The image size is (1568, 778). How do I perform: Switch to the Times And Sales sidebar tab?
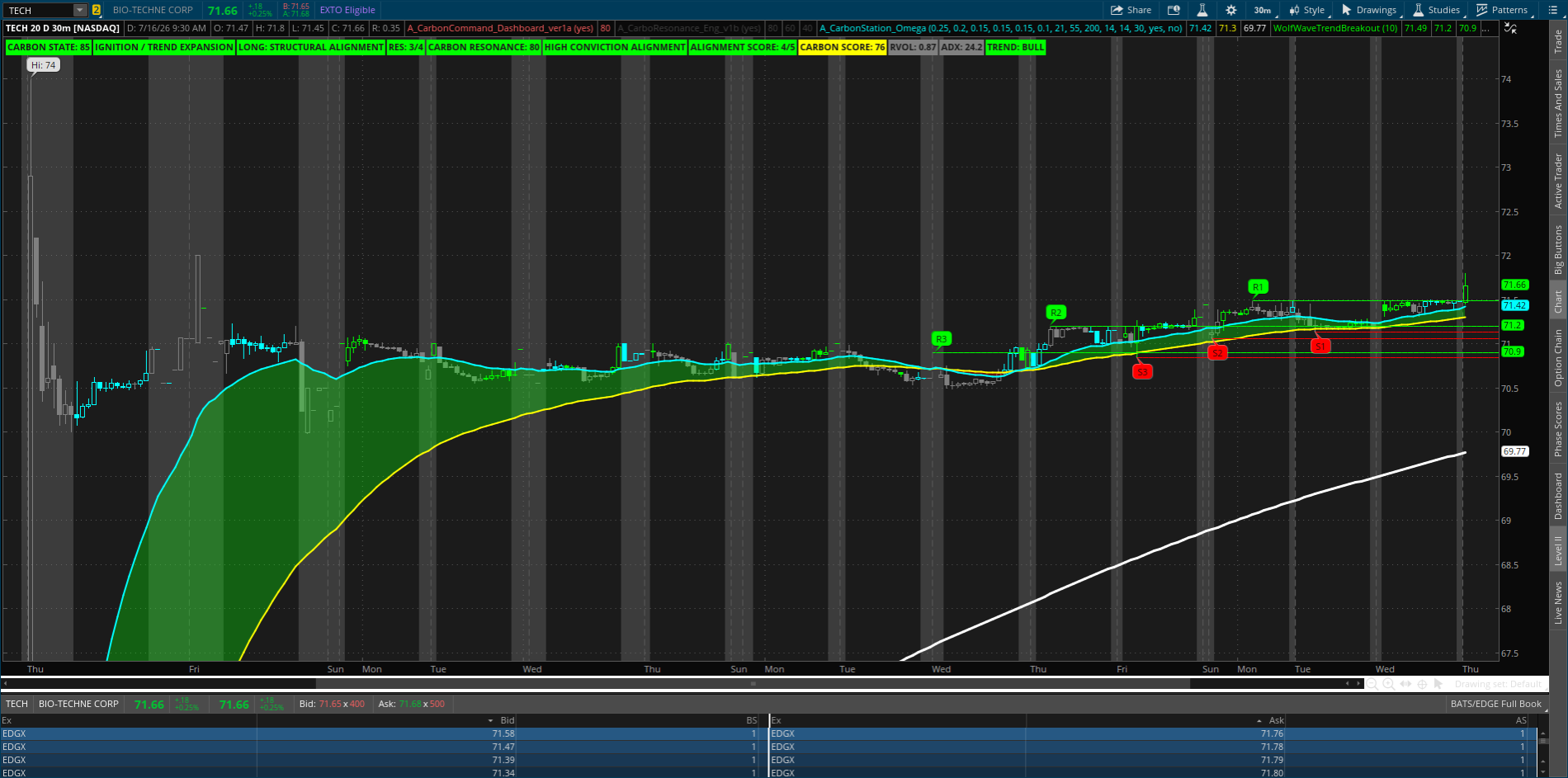pos(1558,103)
